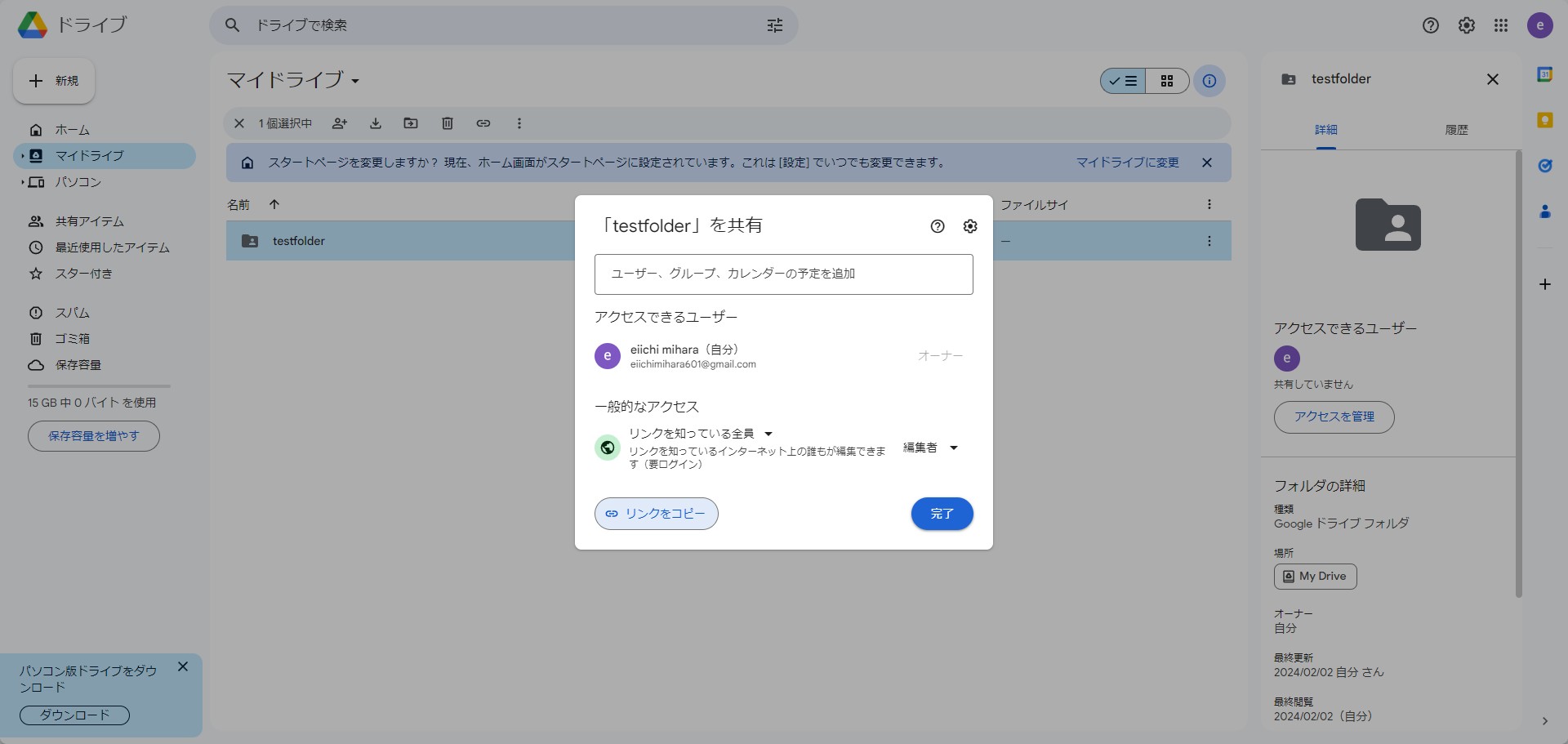This screenshot has width=1568, height=744.
Task: Click the リンクをコピー button
Action: coord(657,514)
